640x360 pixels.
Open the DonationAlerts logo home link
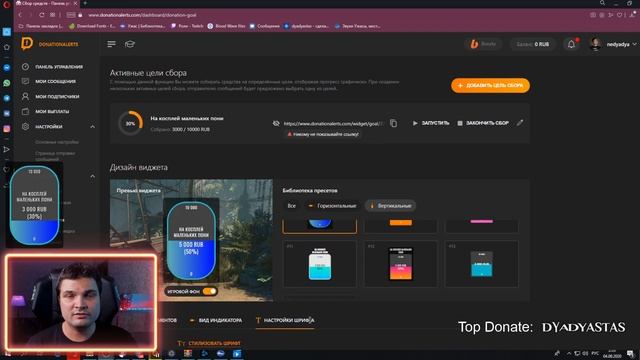(x=49, y=44)
